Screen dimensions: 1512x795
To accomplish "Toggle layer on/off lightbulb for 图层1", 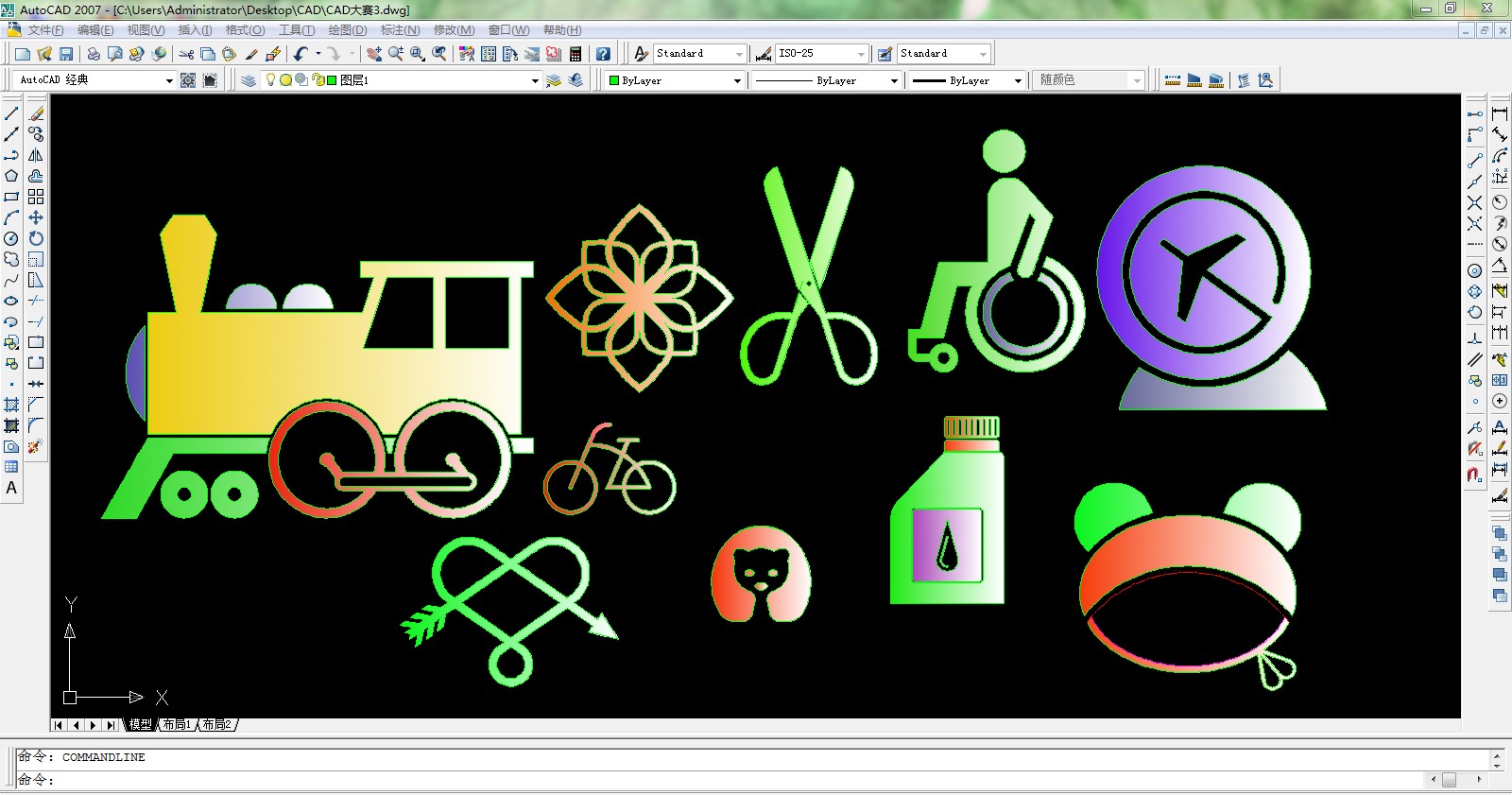I will click(270, 80).
